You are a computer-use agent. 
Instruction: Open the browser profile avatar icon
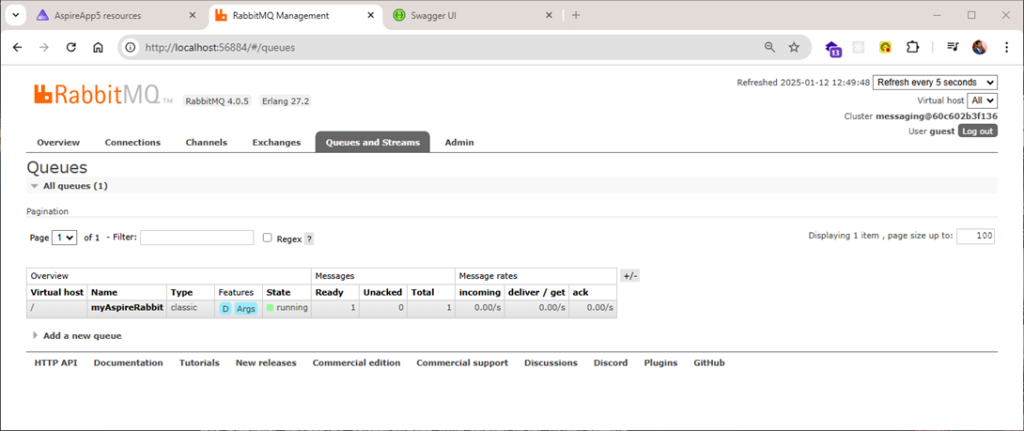(x=979, y=47)
